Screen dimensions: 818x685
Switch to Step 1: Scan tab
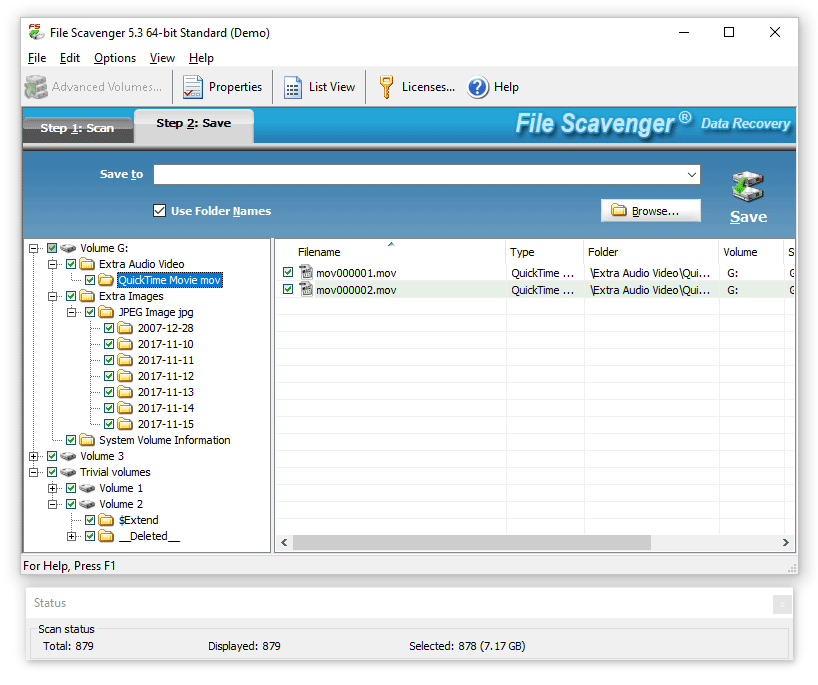click(x=76, y=128)
